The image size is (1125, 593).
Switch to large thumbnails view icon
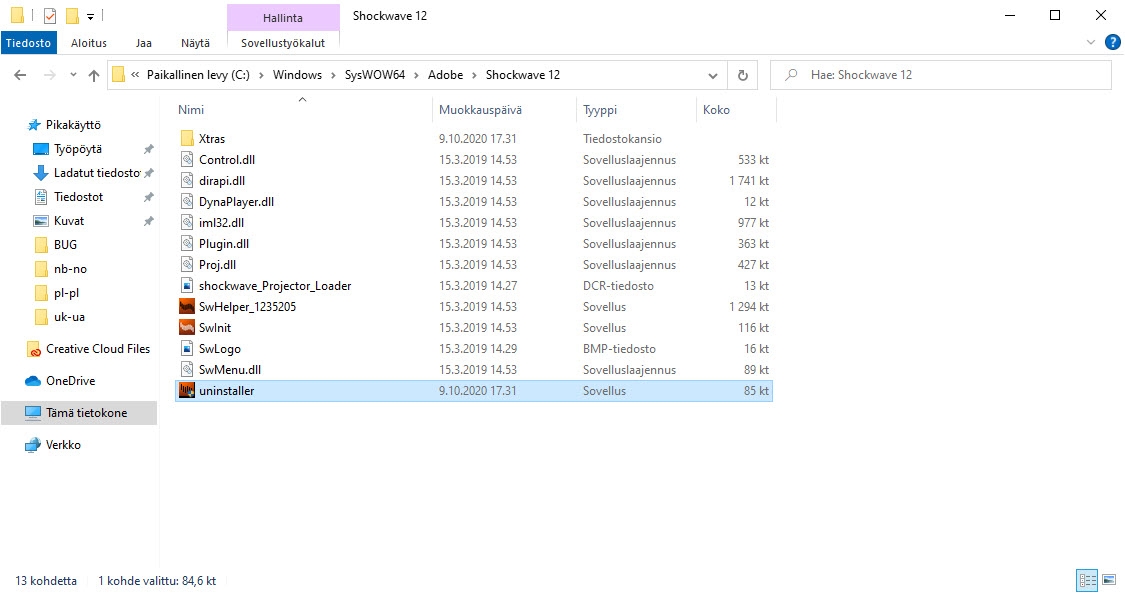coord(1108,580)
